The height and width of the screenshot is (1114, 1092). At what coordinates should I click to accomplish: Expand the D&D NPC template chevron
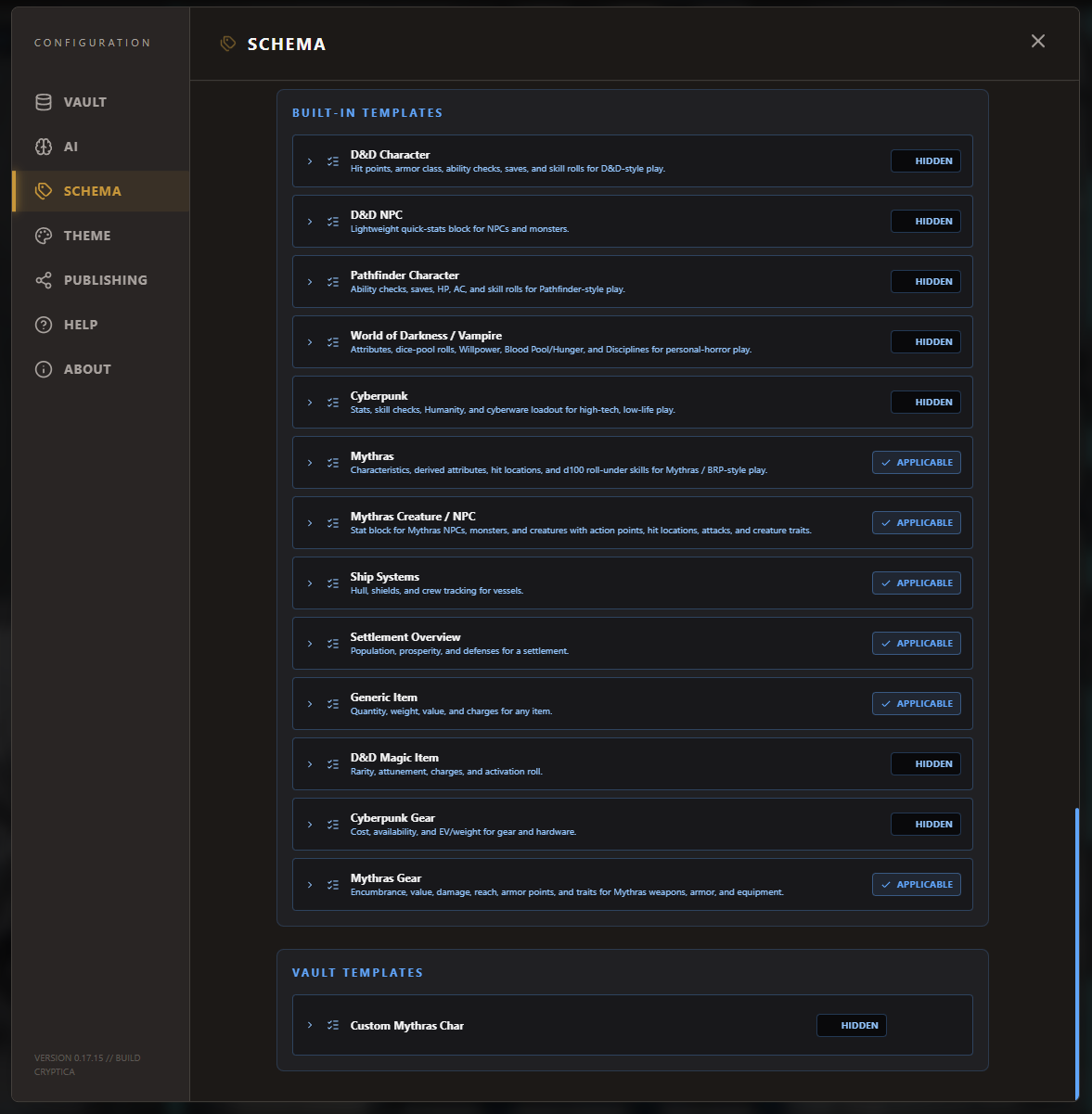[x=310, y=222]
